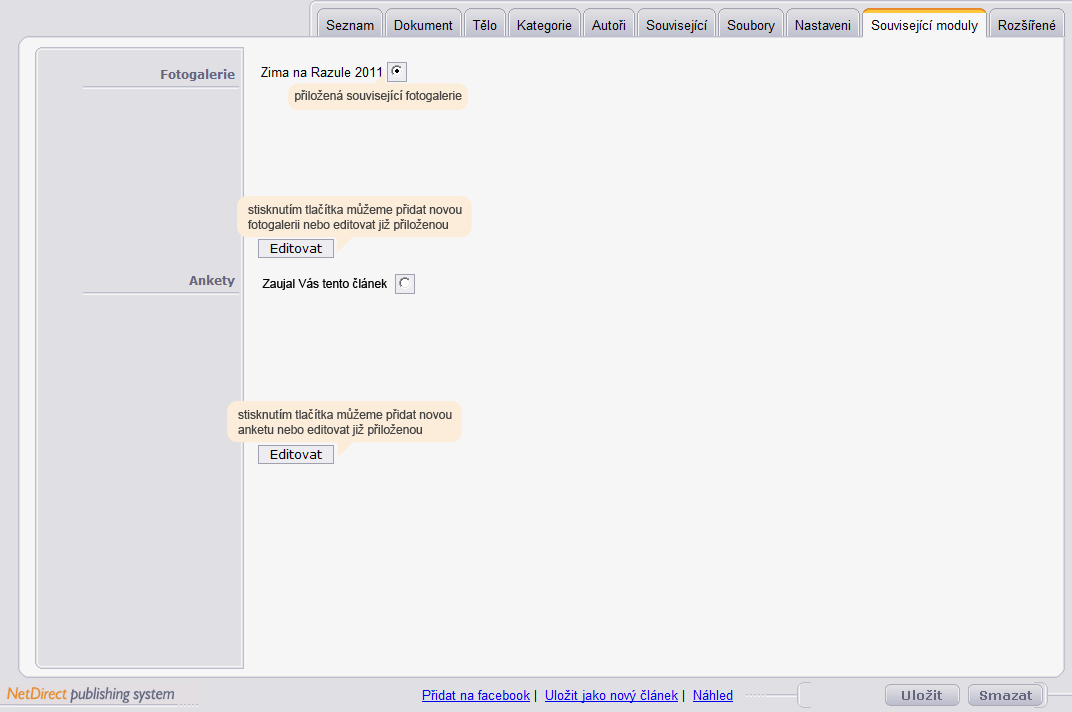Image resolution: width=1072 pixels, height=712 pixels.
Task: Switch to the Dokument tab
Action: 423,24
